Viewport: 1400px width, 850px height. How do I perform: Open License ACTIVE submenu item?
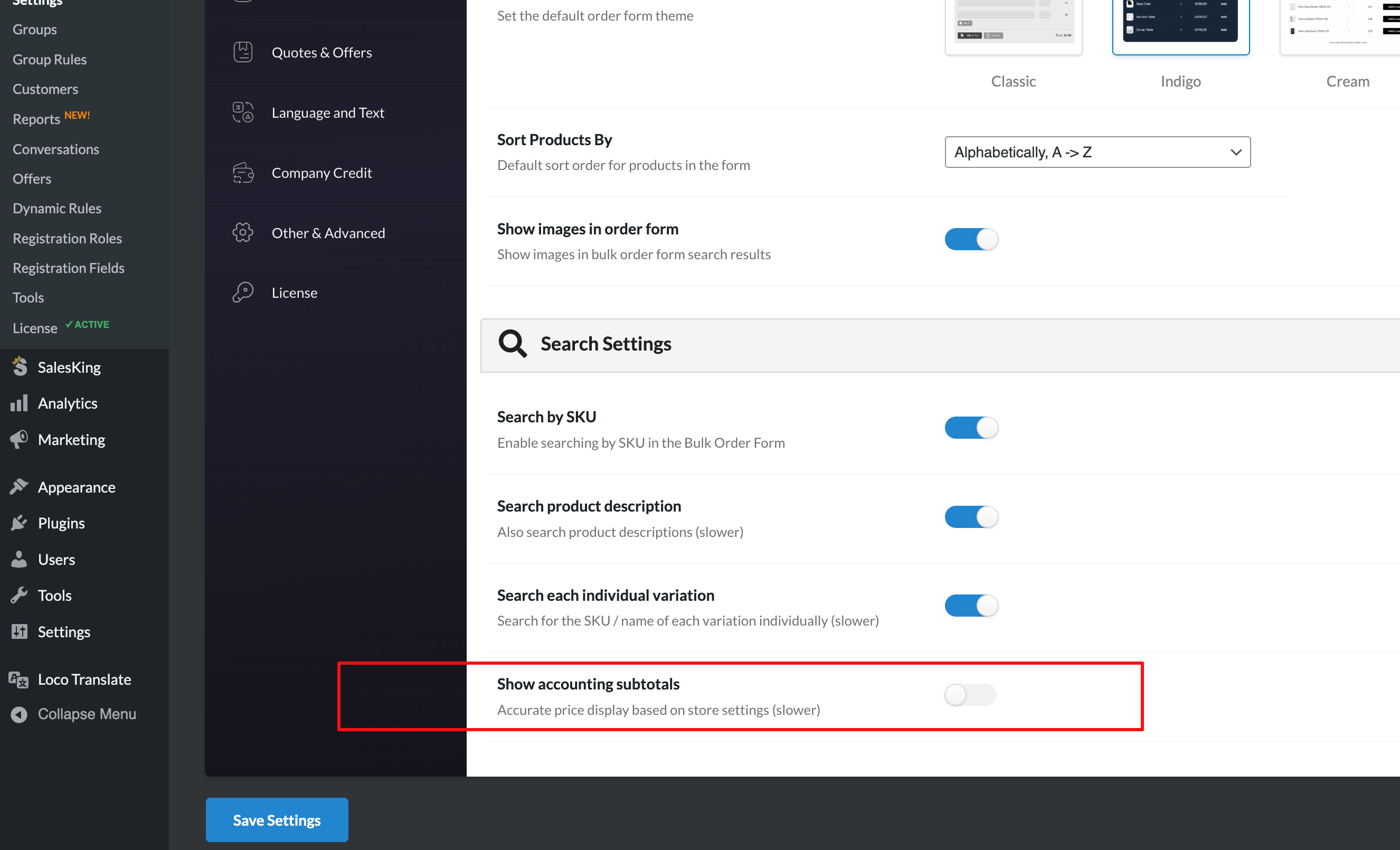pyautogui.click(x=61, y=327)
